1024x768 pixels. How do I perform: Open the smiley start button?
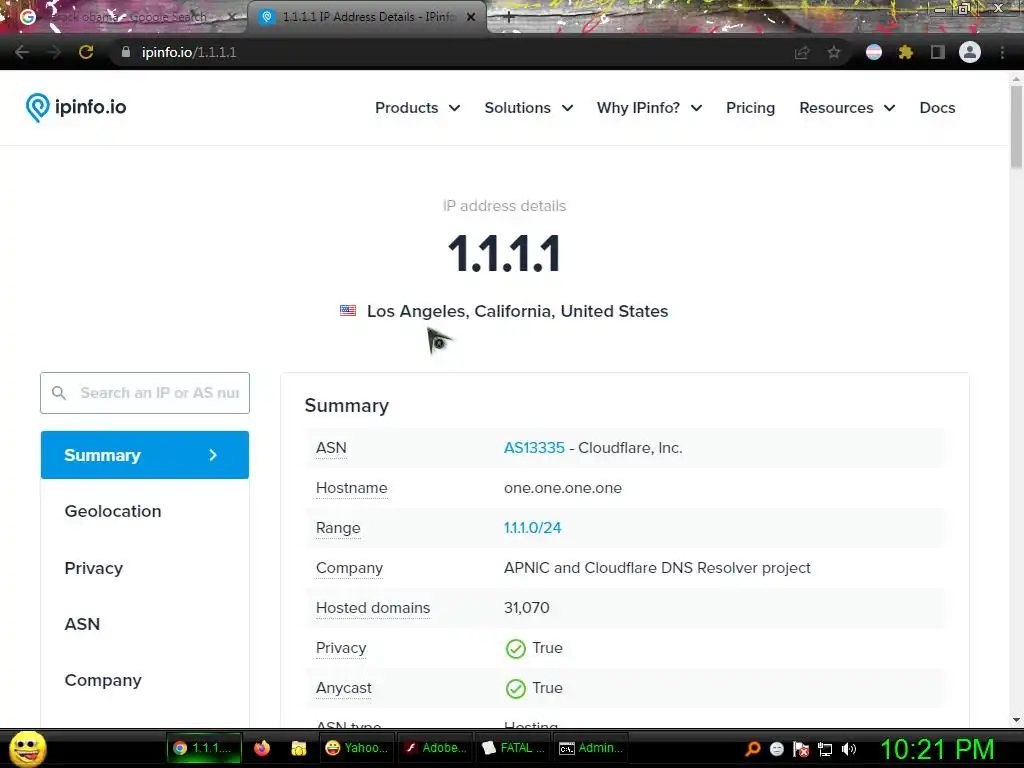pos(28,748)
